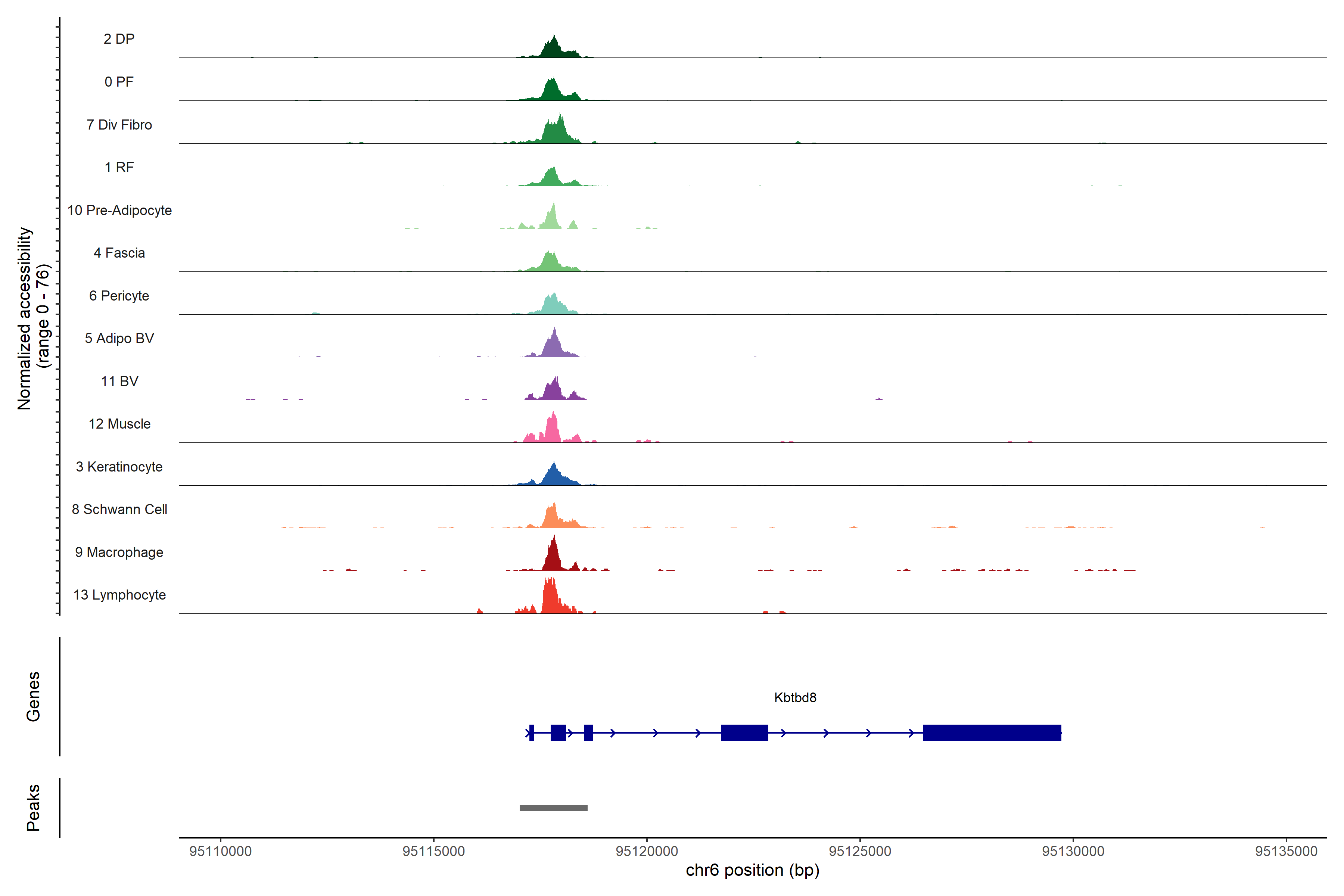Image resolution: width=1344 pixels, height=896 pixels.
Task: Click the gray peak region bar
Action: pos(553,808)
